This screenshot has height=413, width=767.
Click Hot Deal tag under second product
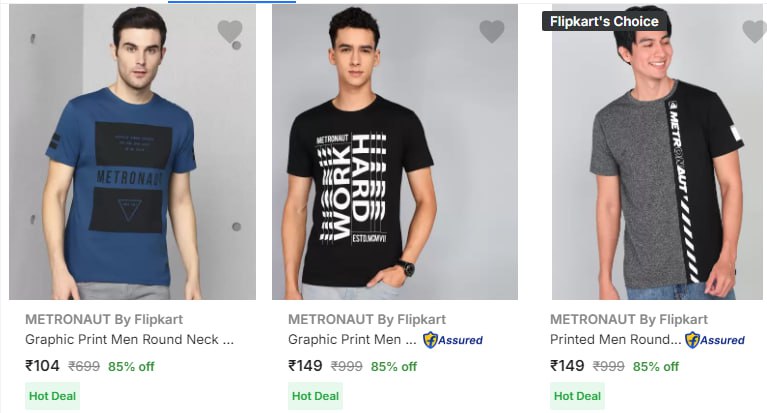pyautogui.click(x=315, y=396)
